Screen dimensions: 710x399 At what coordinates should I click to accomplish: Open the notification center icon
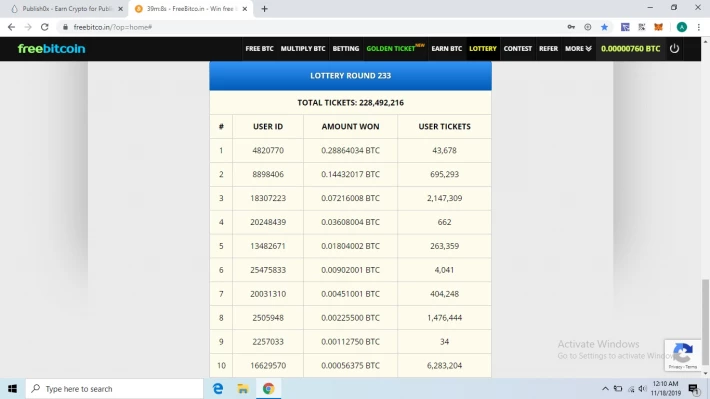(693, 389)
